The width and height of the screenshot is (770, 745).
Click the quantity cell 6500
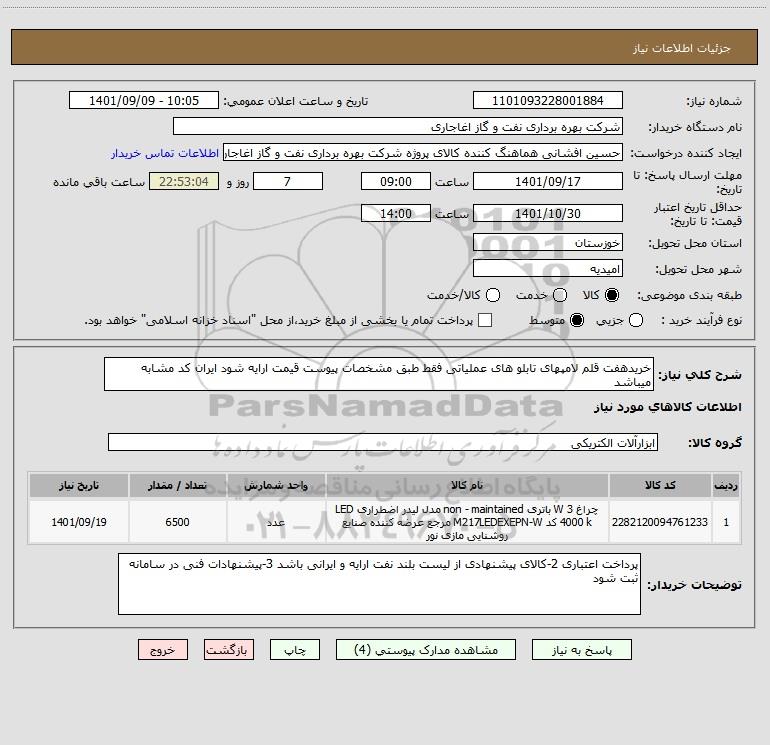click(177, 522)
